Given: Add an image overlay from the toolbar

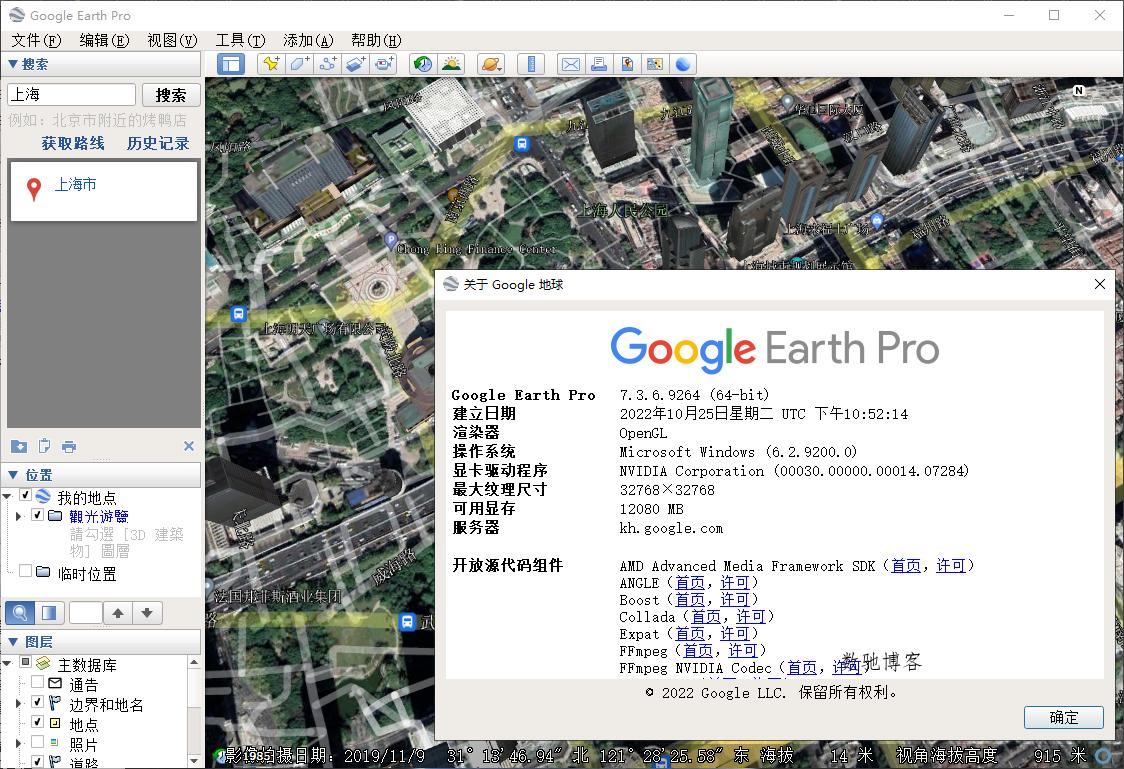Looking at the screenshot, I should 356,65.
